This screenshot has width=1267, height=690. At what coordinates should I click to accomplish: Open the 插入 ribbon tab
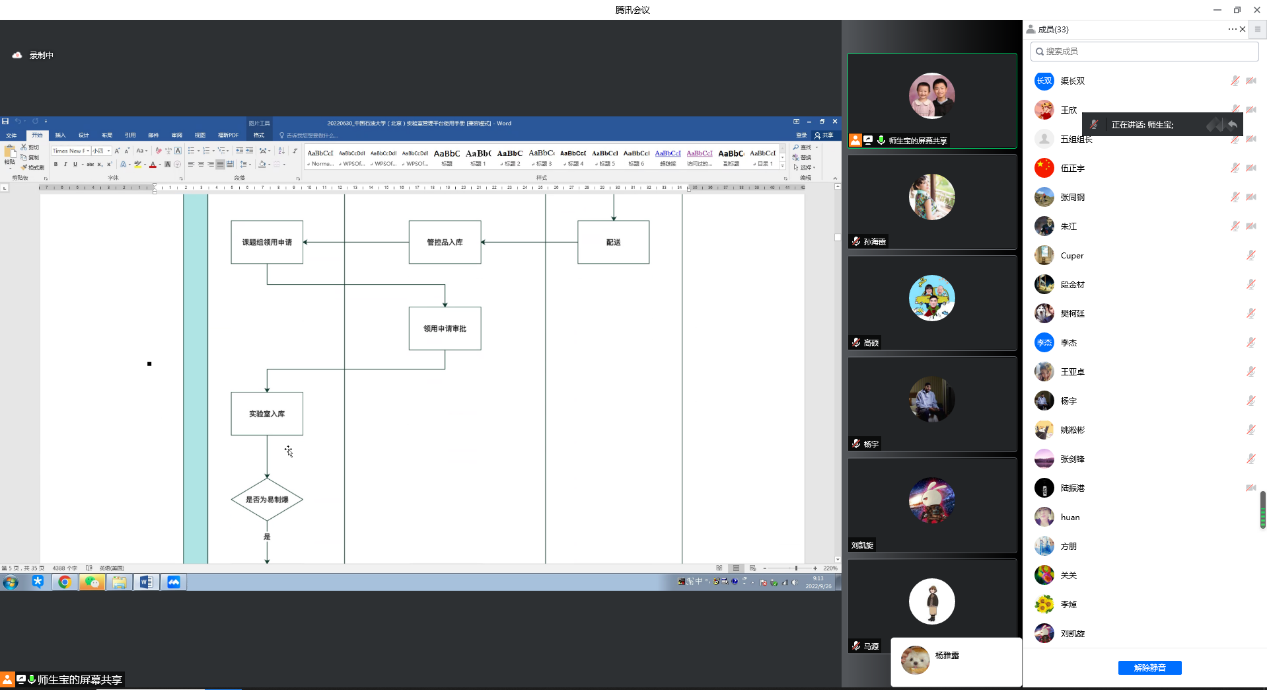60,134
